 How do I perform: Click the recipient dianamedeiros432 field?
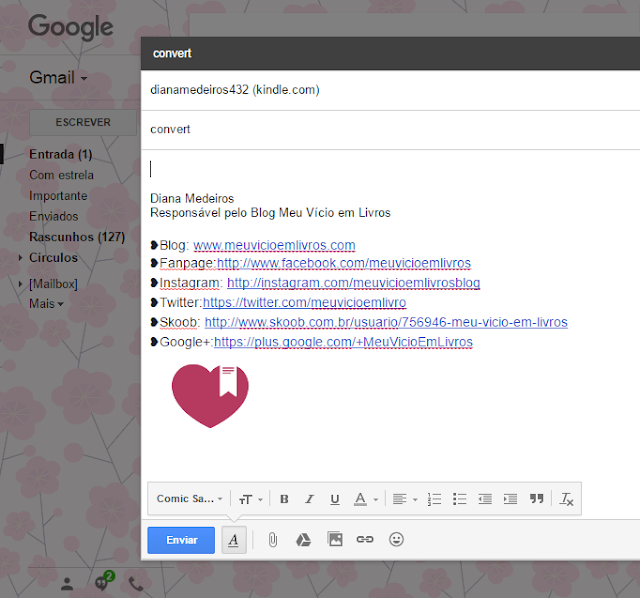[390, 90]
